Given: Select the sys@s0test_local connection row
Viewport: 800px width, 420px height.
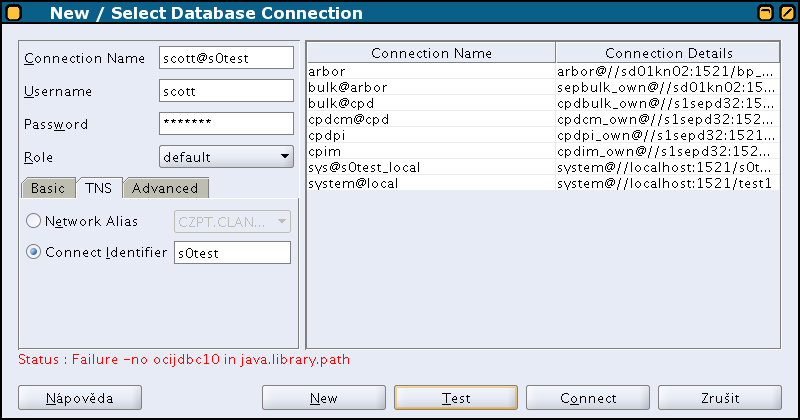Looking at the screenshot, I should click(x=543, y=167).
